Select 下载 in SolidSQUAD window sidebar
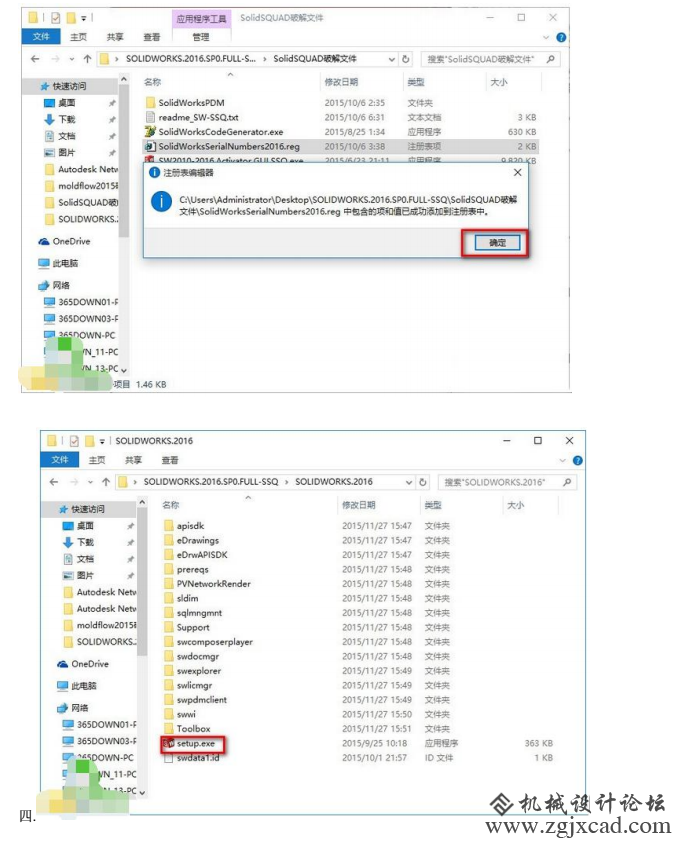 tap(67, 119)
